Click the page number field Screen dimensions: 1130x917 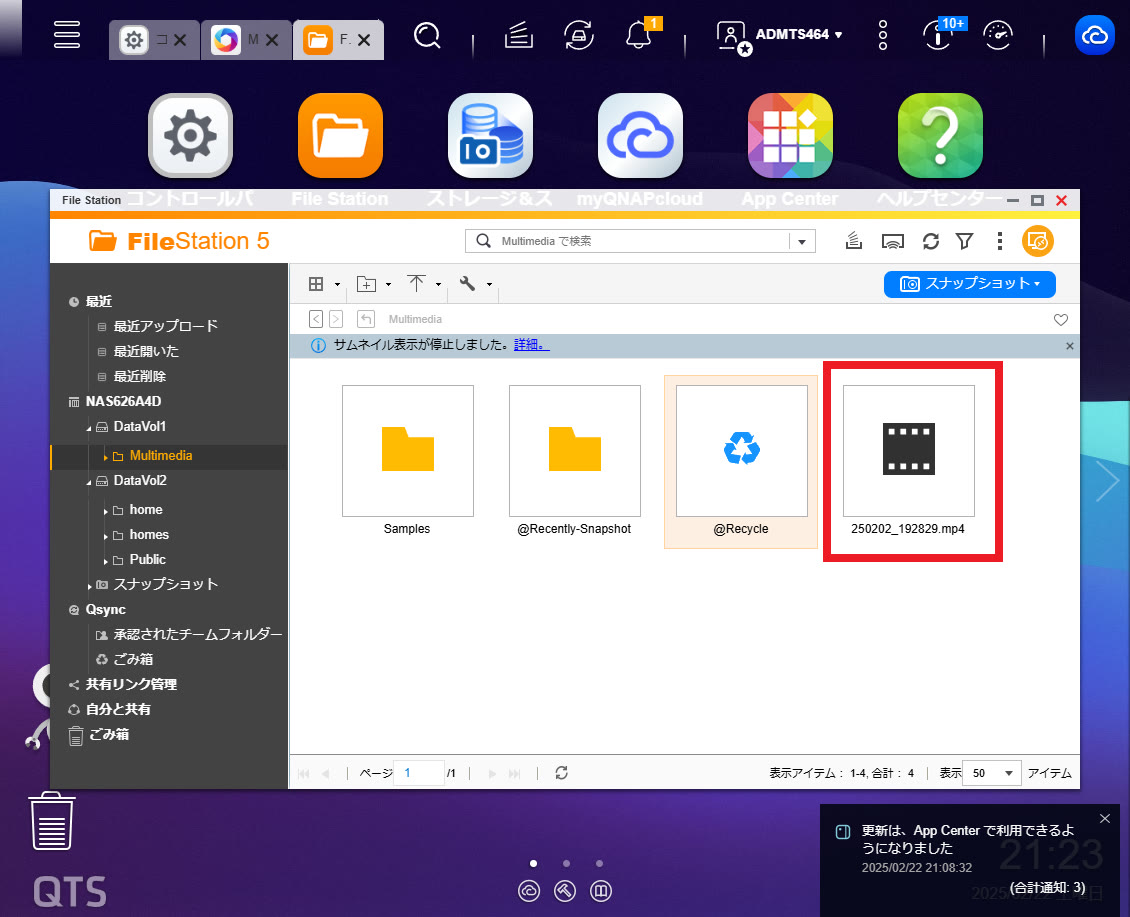pos(419,773)
